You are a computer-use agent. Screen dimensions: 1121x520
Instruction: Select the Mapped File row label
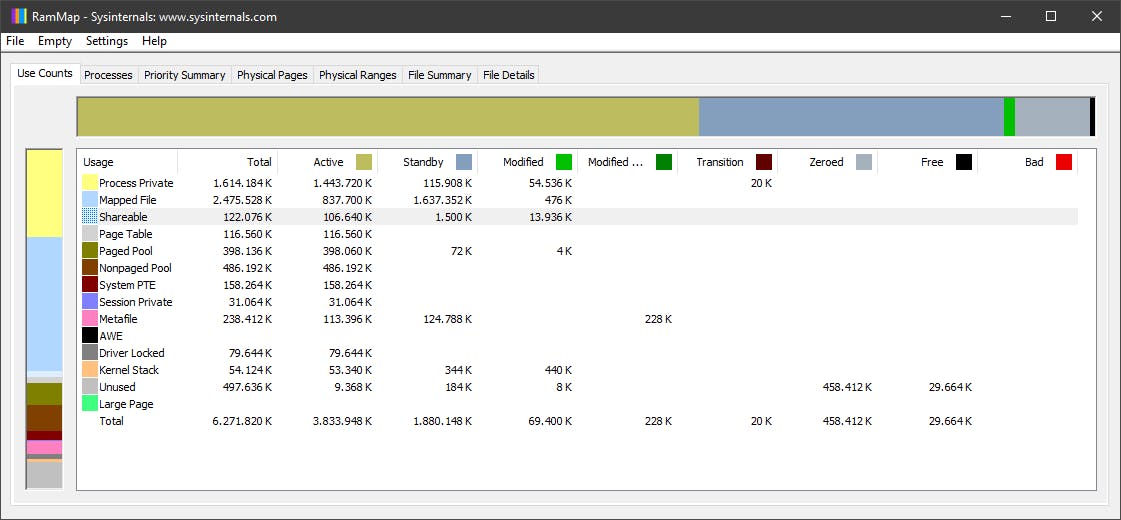127,200
